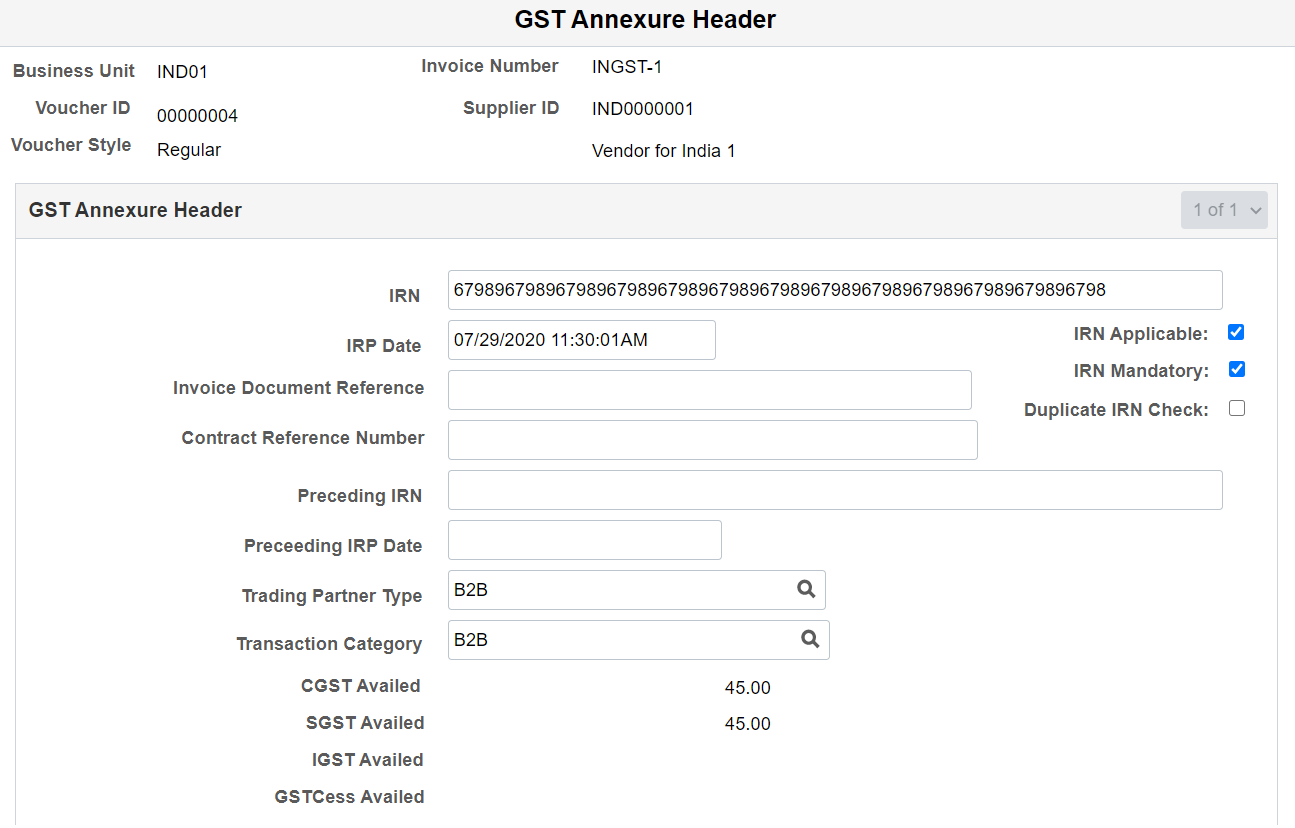1295x828 pixels.
Task: Click the Supplier ID value IND0000001
Action: 643,108
